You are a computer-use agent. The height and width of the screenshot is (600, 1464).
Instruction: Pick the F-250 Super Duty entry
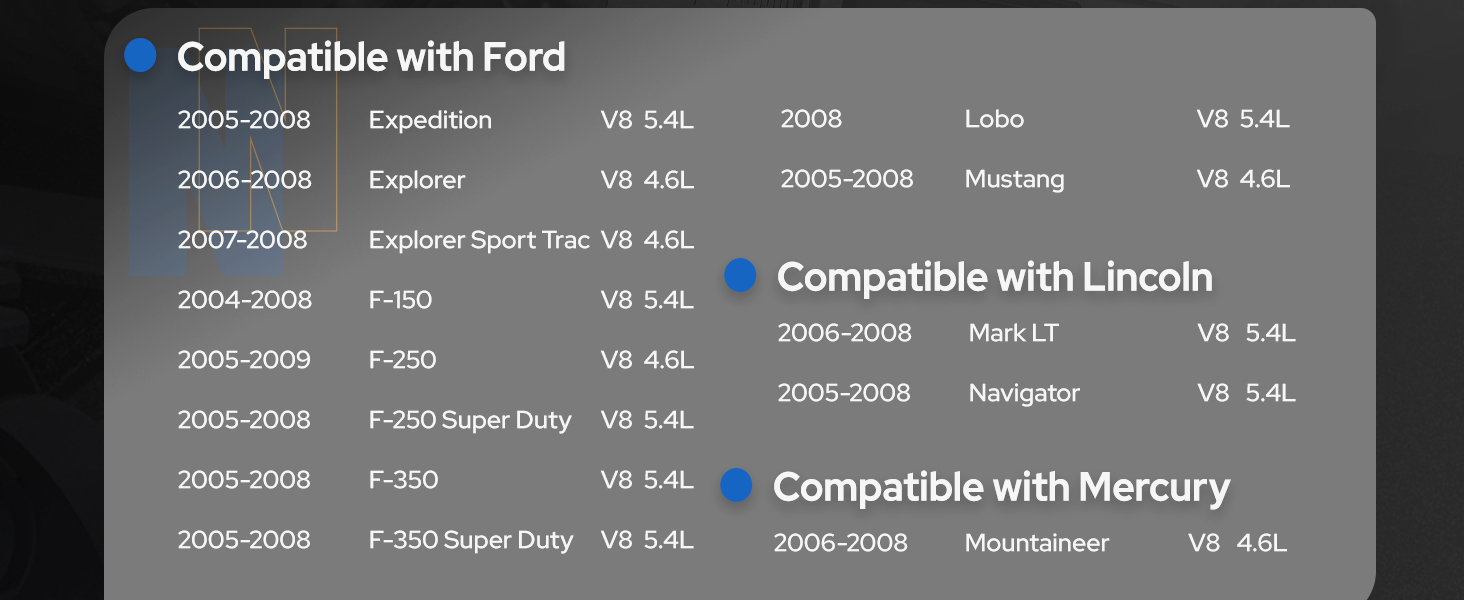[x=470, y=420]
